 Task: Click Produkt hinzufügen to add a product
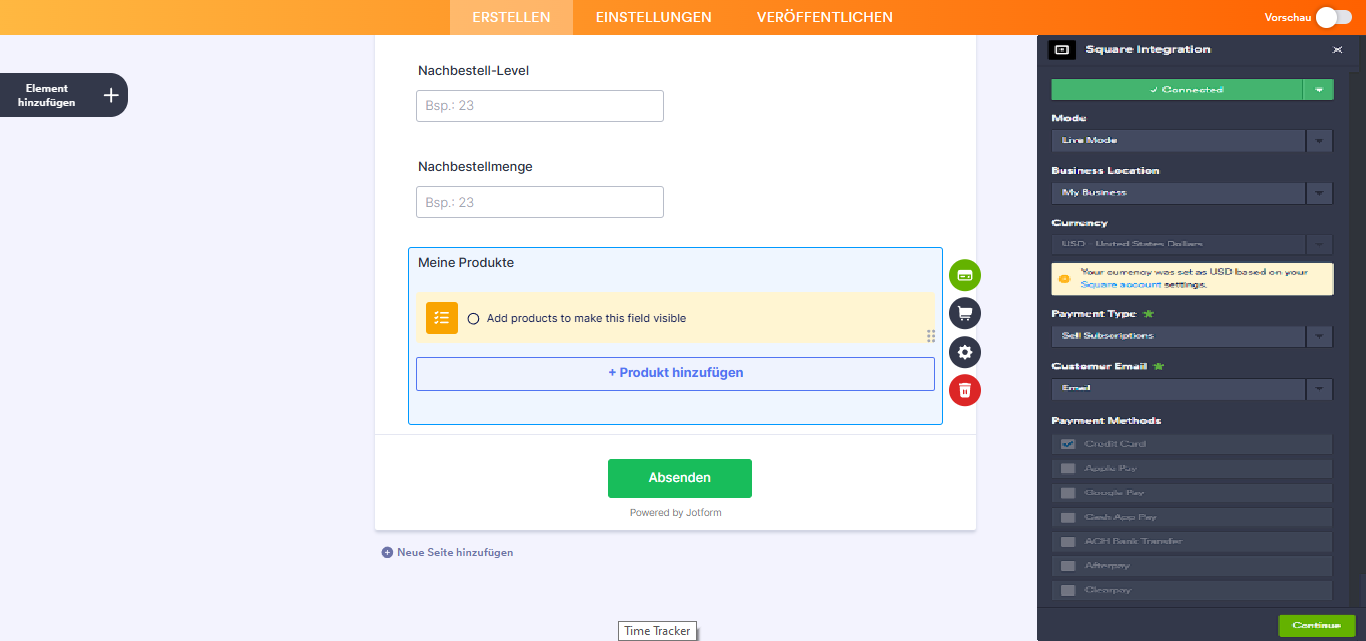675,372
